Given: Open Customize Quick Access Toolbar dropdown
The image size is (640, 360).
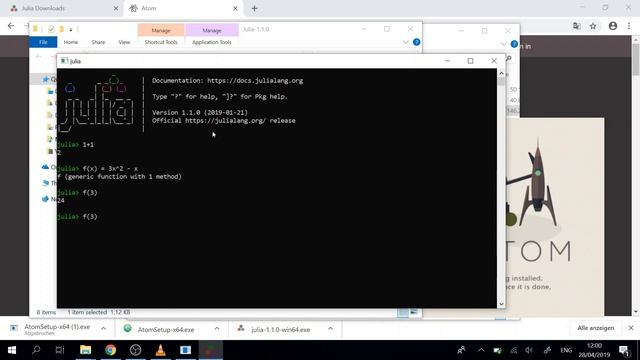Looking at the screenshot, I should click(71, 29).
